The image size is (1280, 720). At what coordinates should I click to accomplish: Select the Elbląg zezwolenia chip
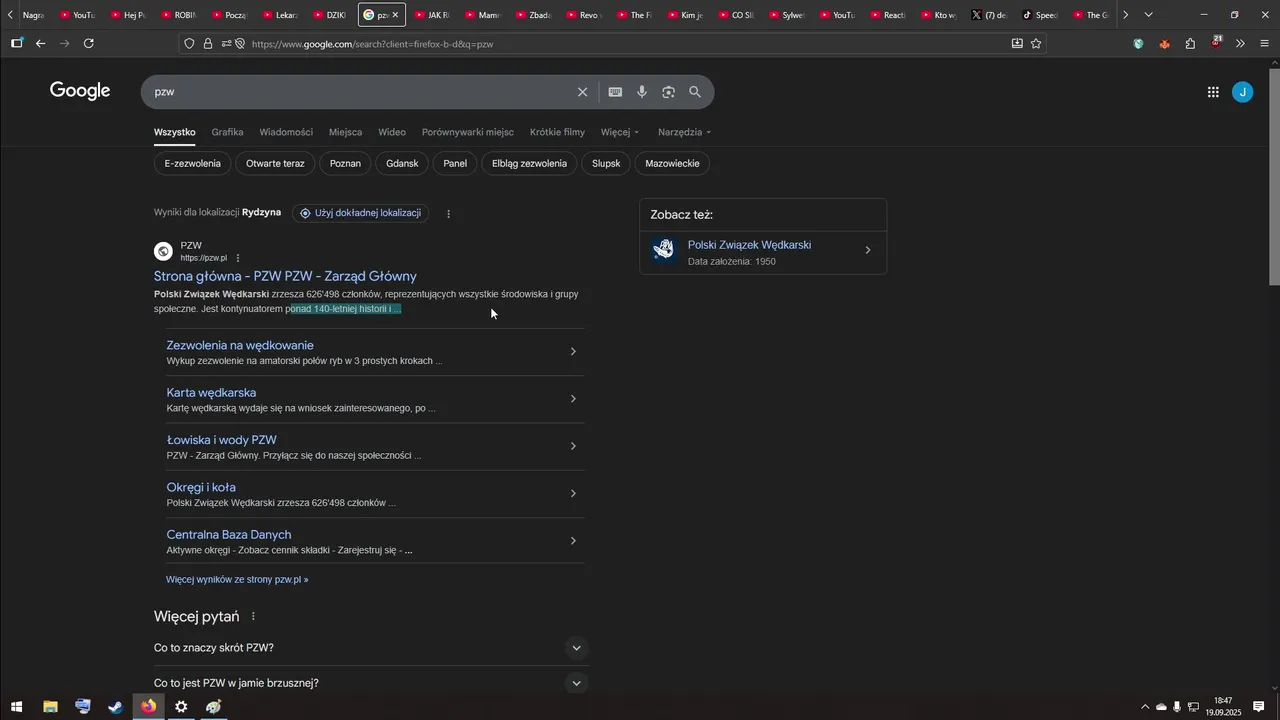[529, 164]
